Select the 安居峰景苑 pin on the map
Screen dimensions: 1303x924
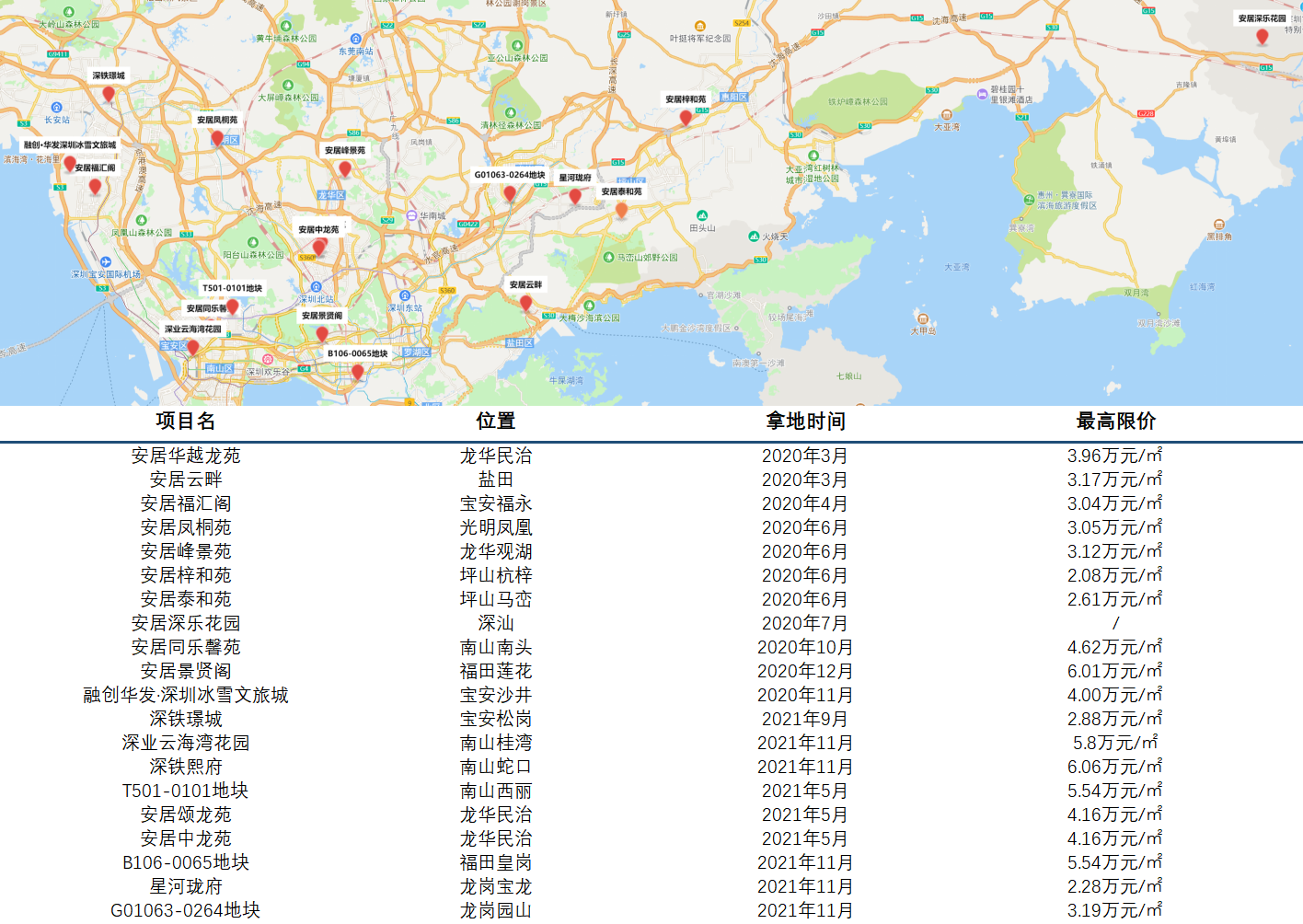tap(345, 168)
